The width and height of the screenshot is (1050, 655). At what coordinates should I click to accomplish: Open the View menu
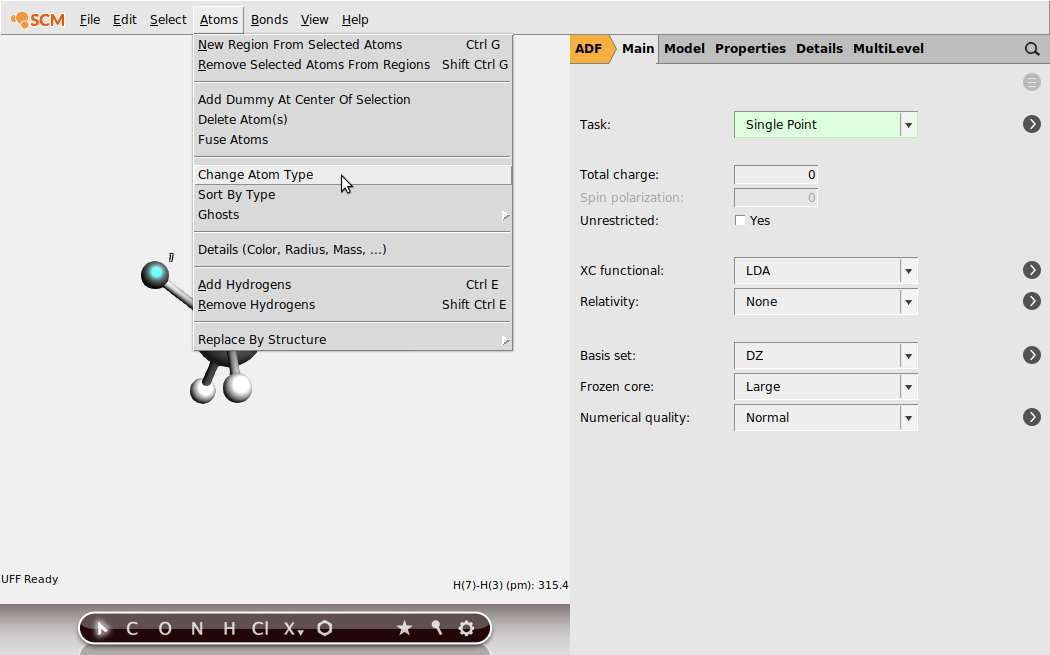[314, 20]
